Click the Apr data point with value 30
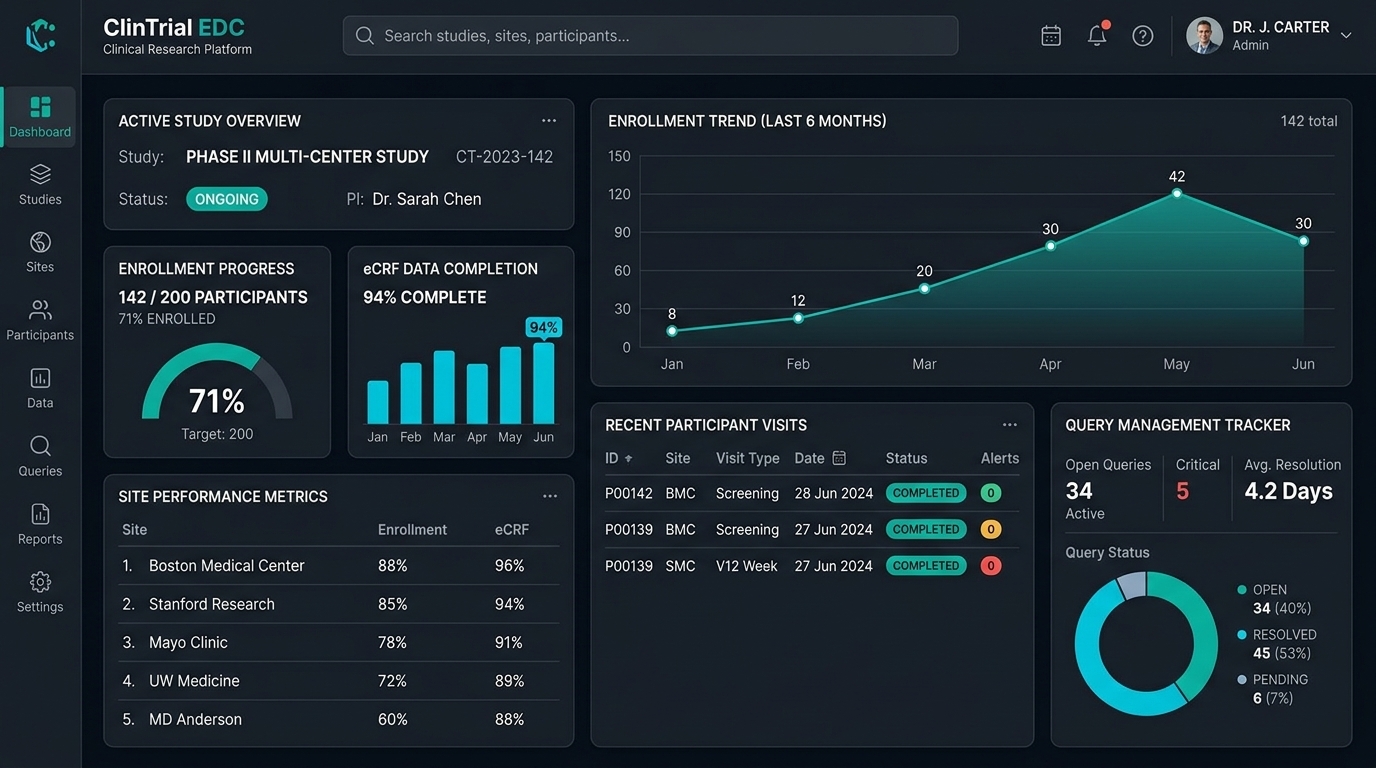 tap(1050, 245)
